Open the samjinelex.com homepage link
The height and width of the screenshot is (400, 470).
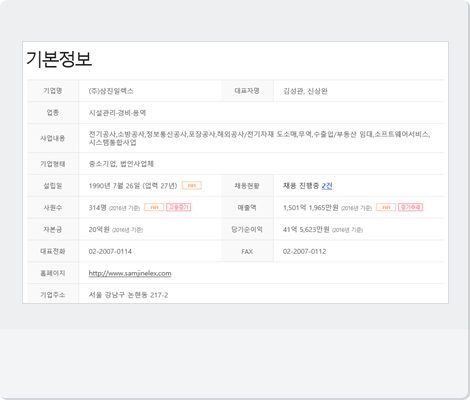tap(130, 273)
